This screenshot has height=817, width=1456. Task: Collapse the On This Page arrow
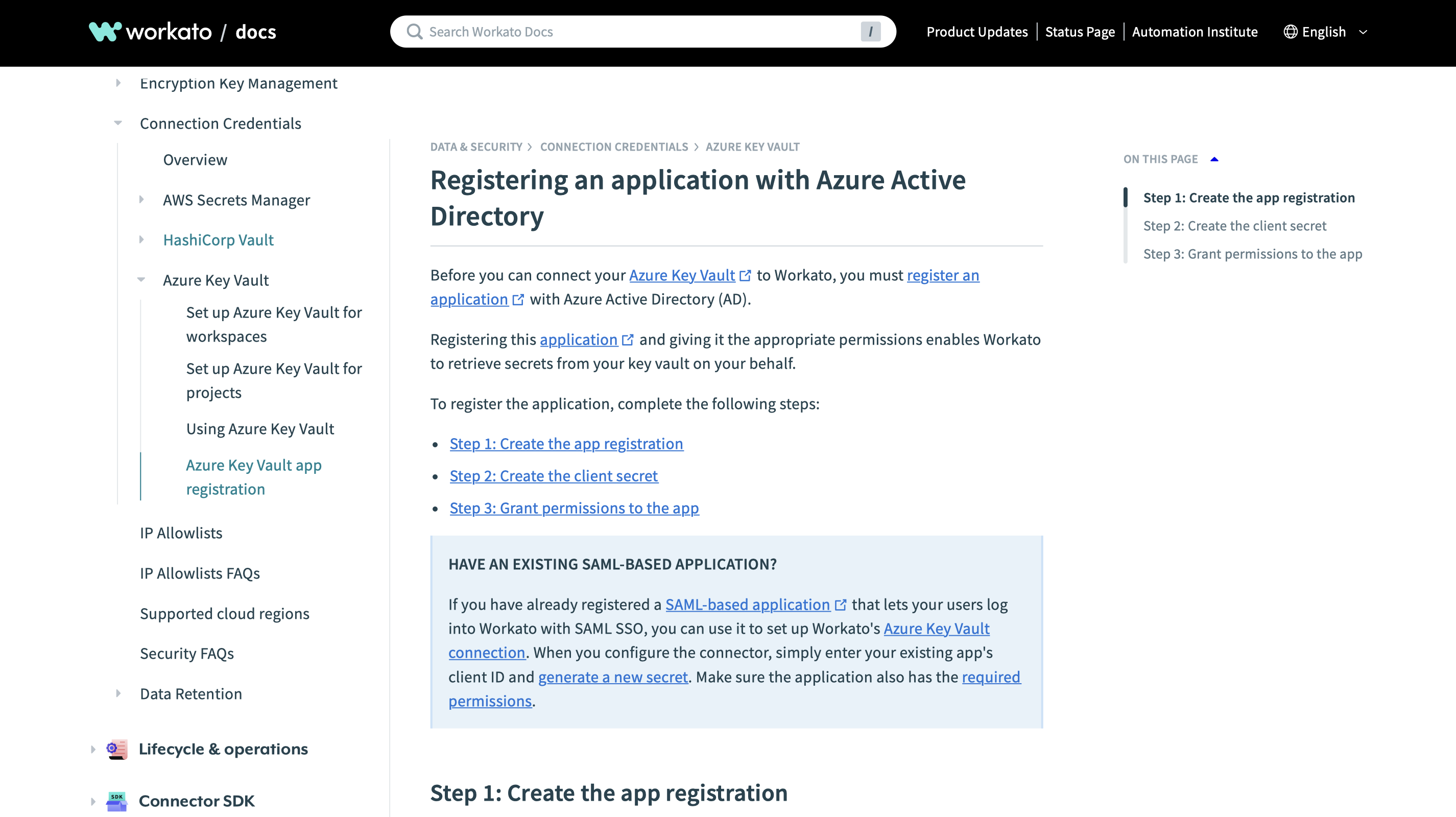tap(1214, 159)
